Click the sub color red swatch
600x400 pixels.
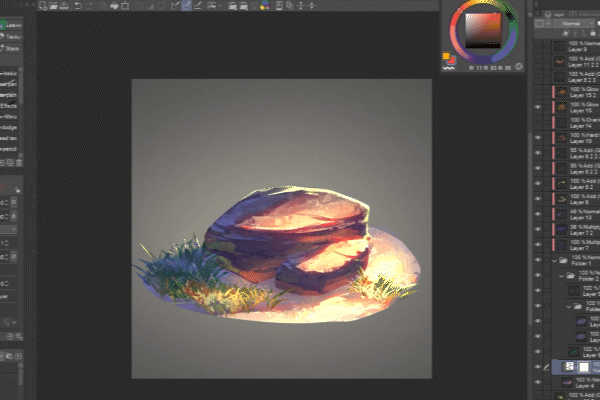(x=452, y=60)
